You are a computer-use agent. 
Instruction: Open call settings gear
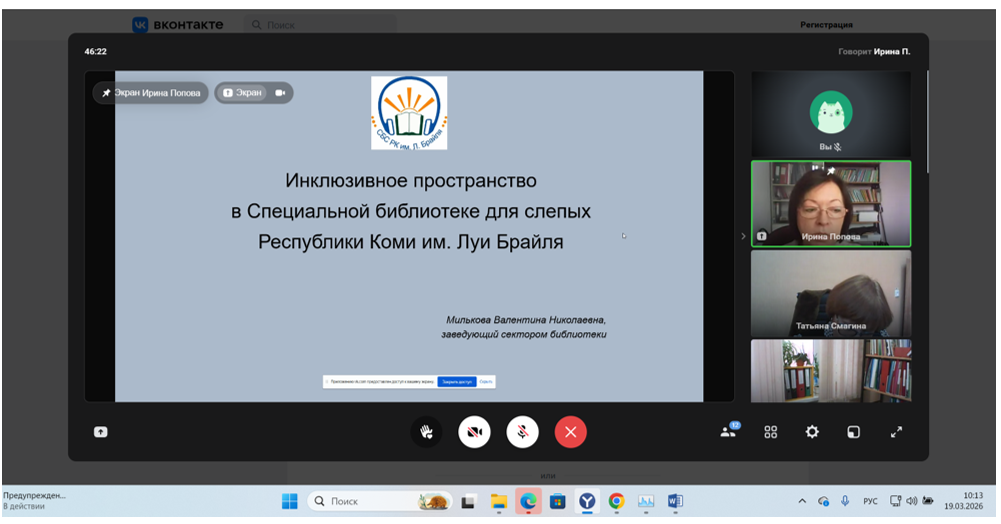coord(812,432)
